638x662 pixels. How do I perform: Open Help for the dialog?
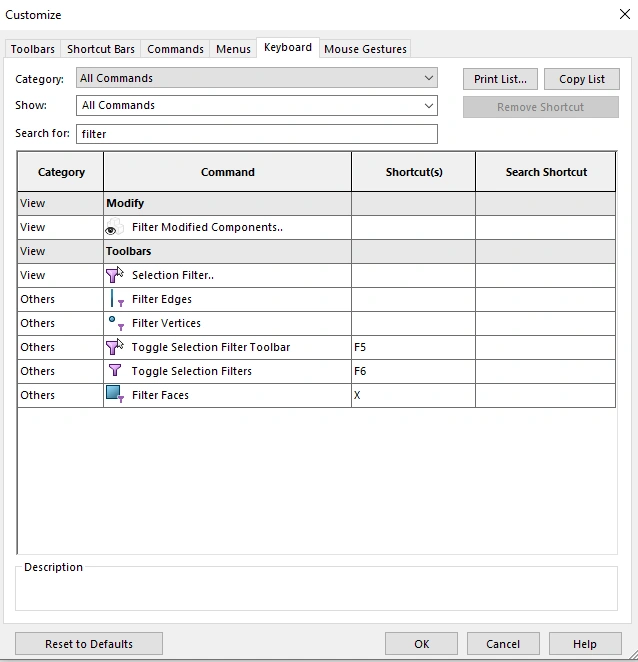585,644
